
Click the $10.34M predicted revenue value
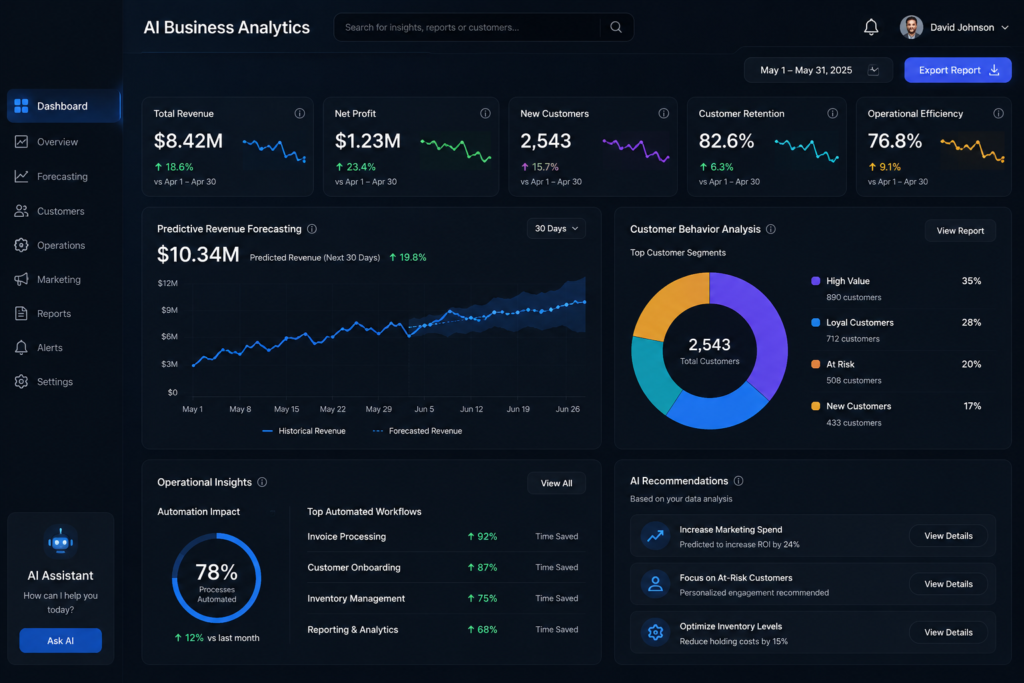click(198, 255)
